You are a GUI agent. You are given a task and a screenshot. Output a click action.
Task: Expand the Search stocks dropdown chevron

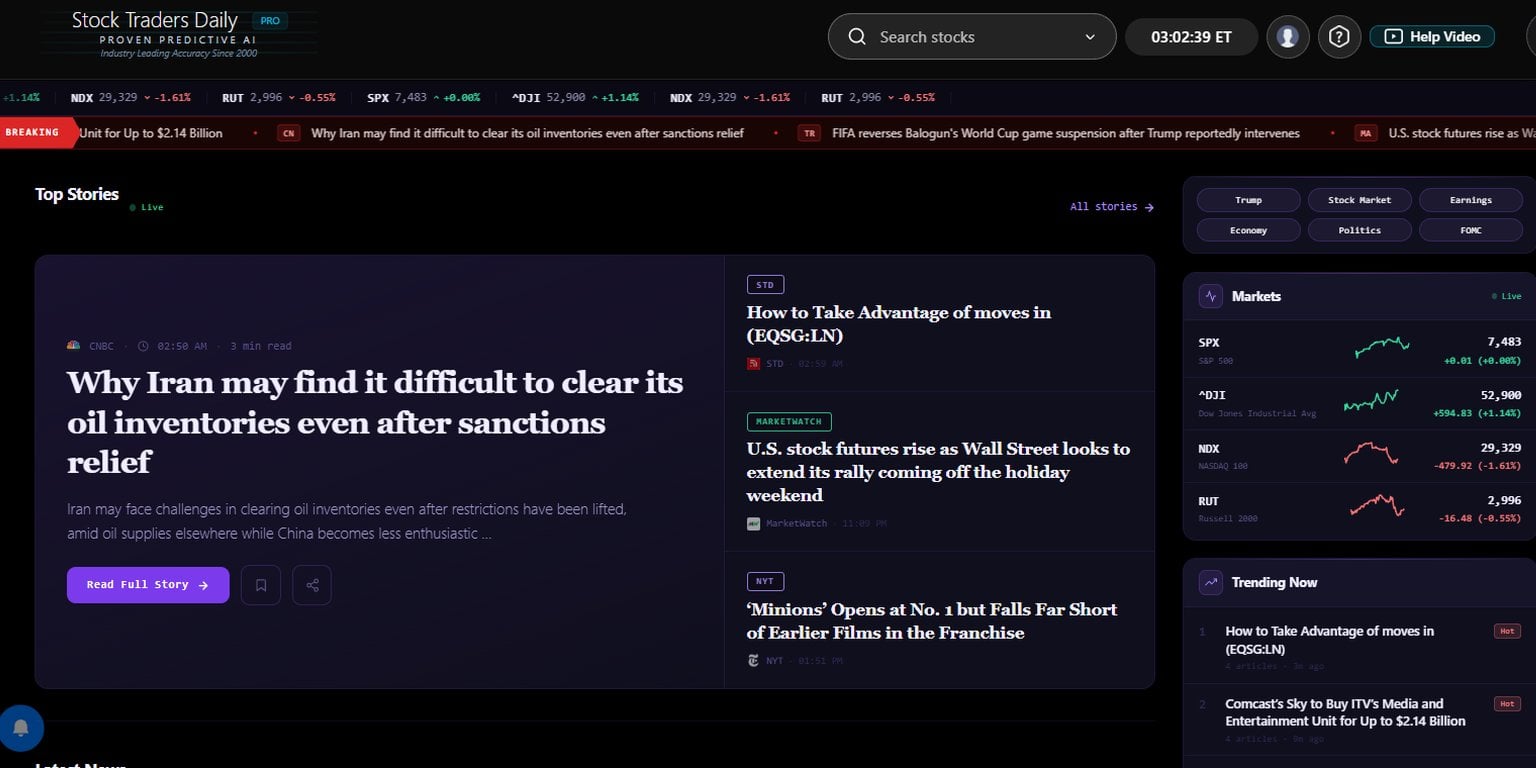(1089, 37)
